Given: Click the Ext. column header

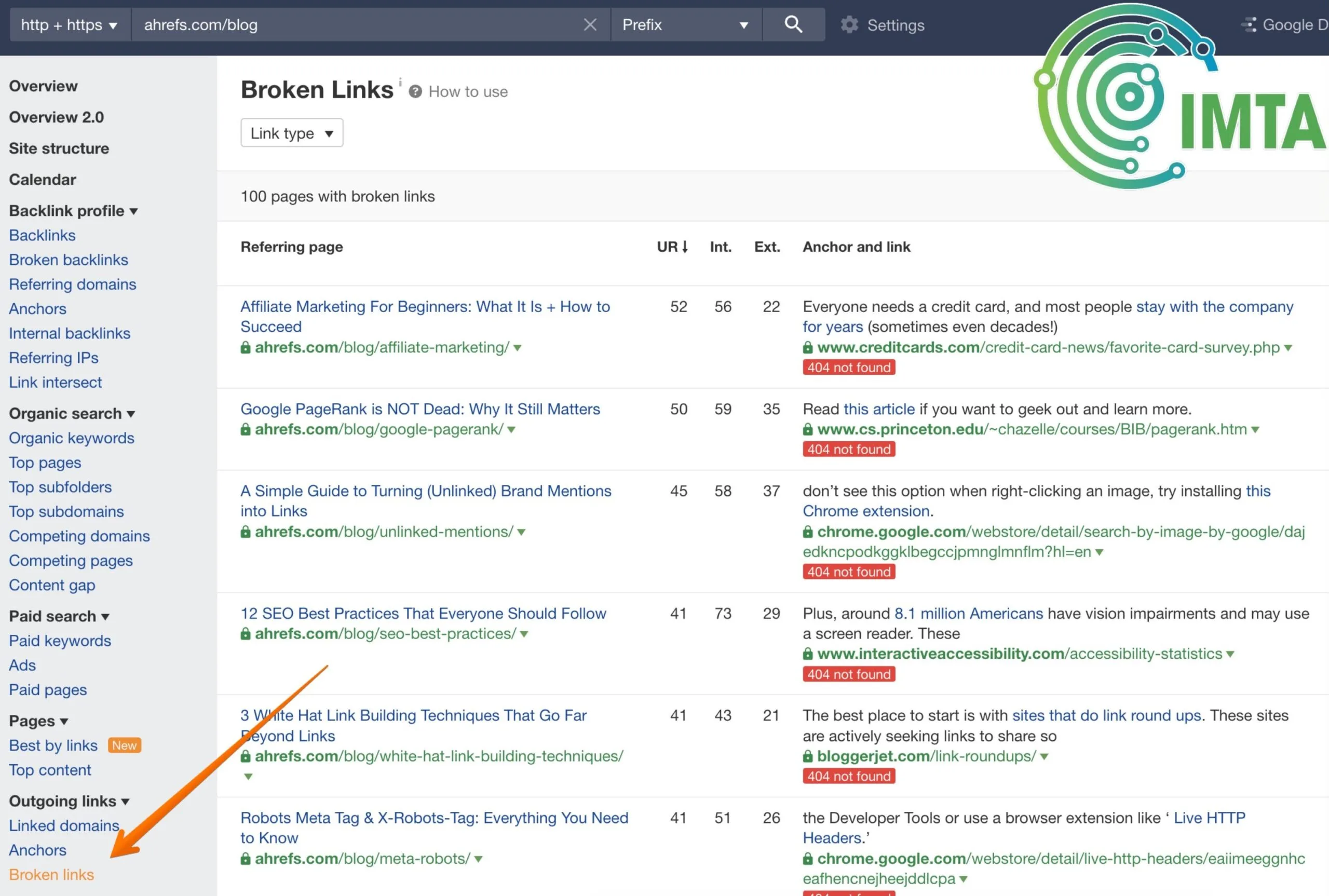Looking at the screenshot, I should (767, 247).
